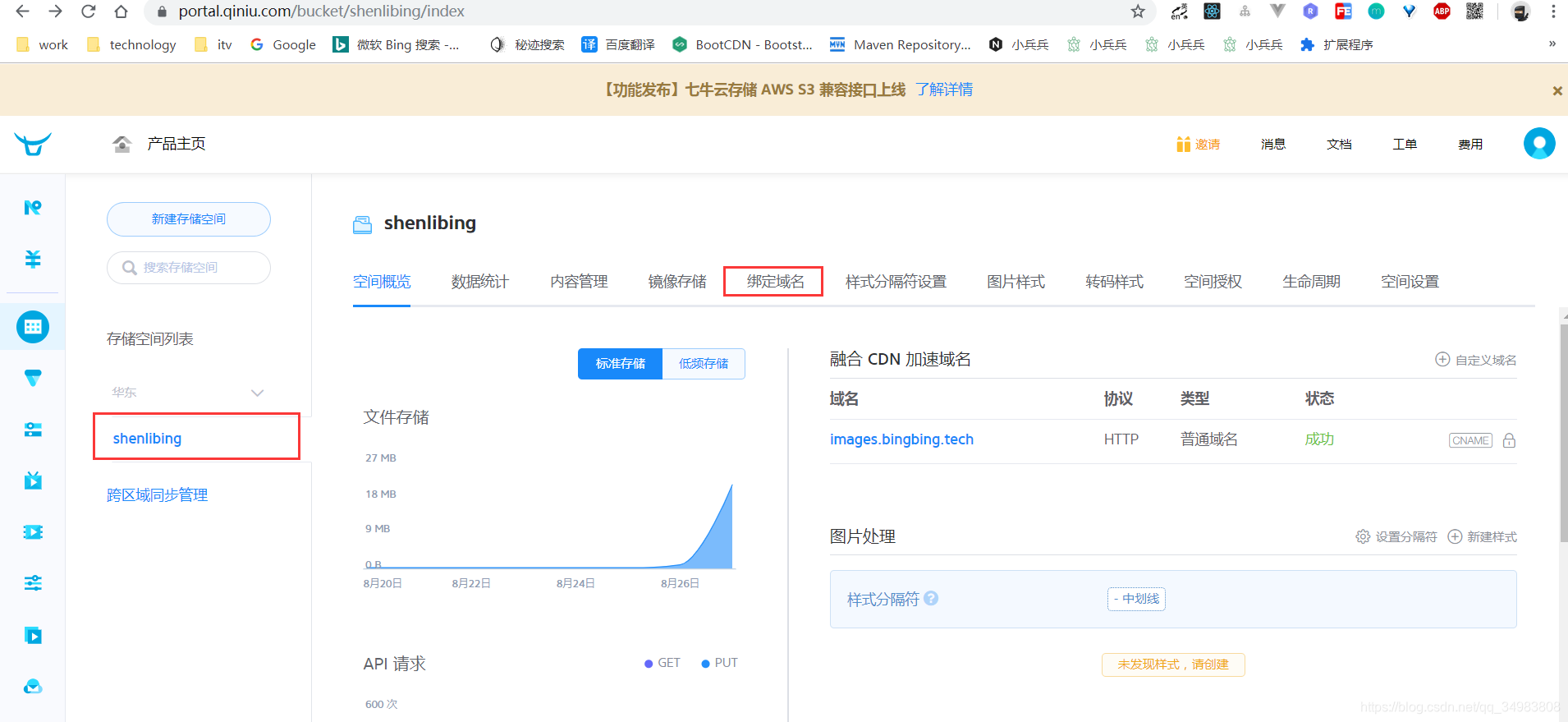Click 自定义域名 to add domain
Viewport: 1568px width, 722px height.
1475,360
